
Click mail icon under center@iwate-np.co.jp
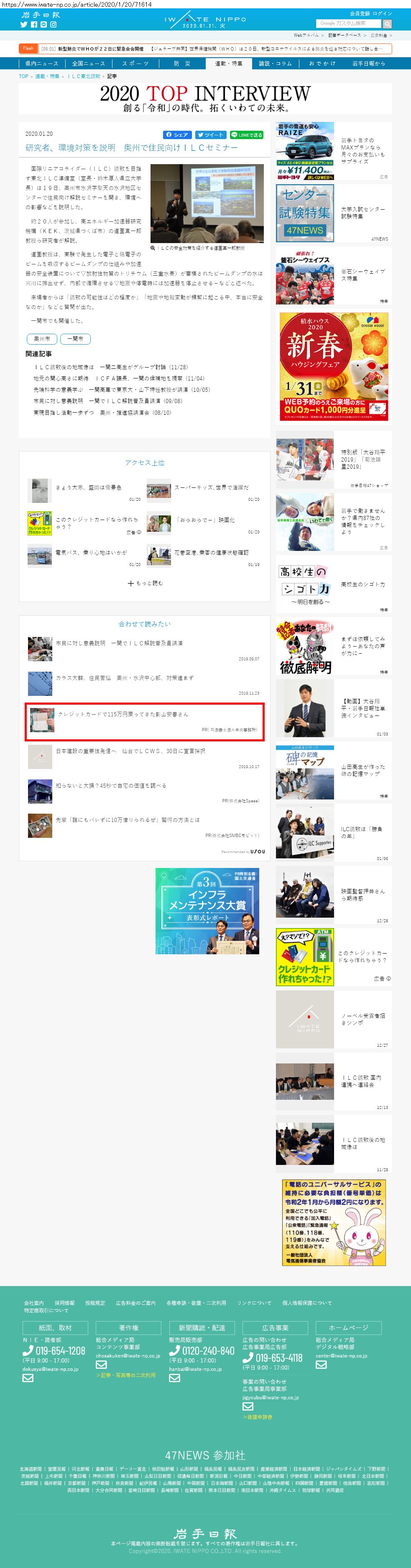point(321,1365)
